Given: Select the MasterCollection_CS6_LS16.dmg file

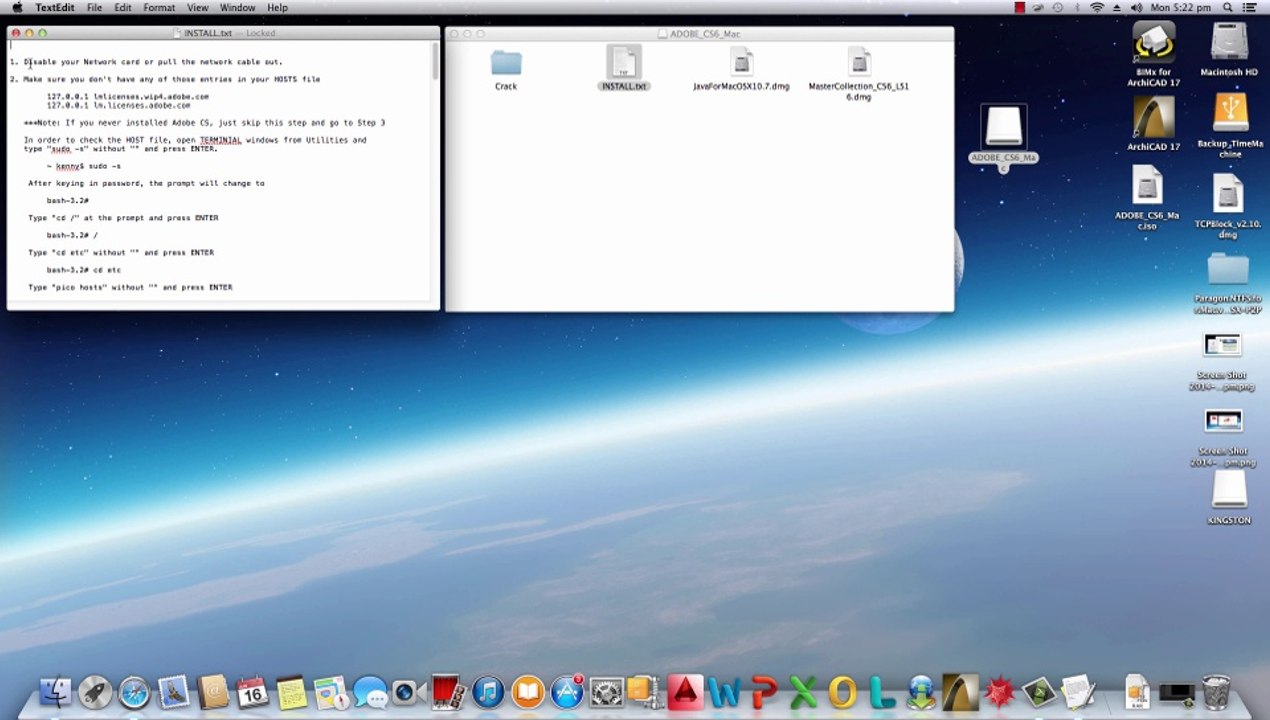Looking at the screenshot, I should pos(859,63).
